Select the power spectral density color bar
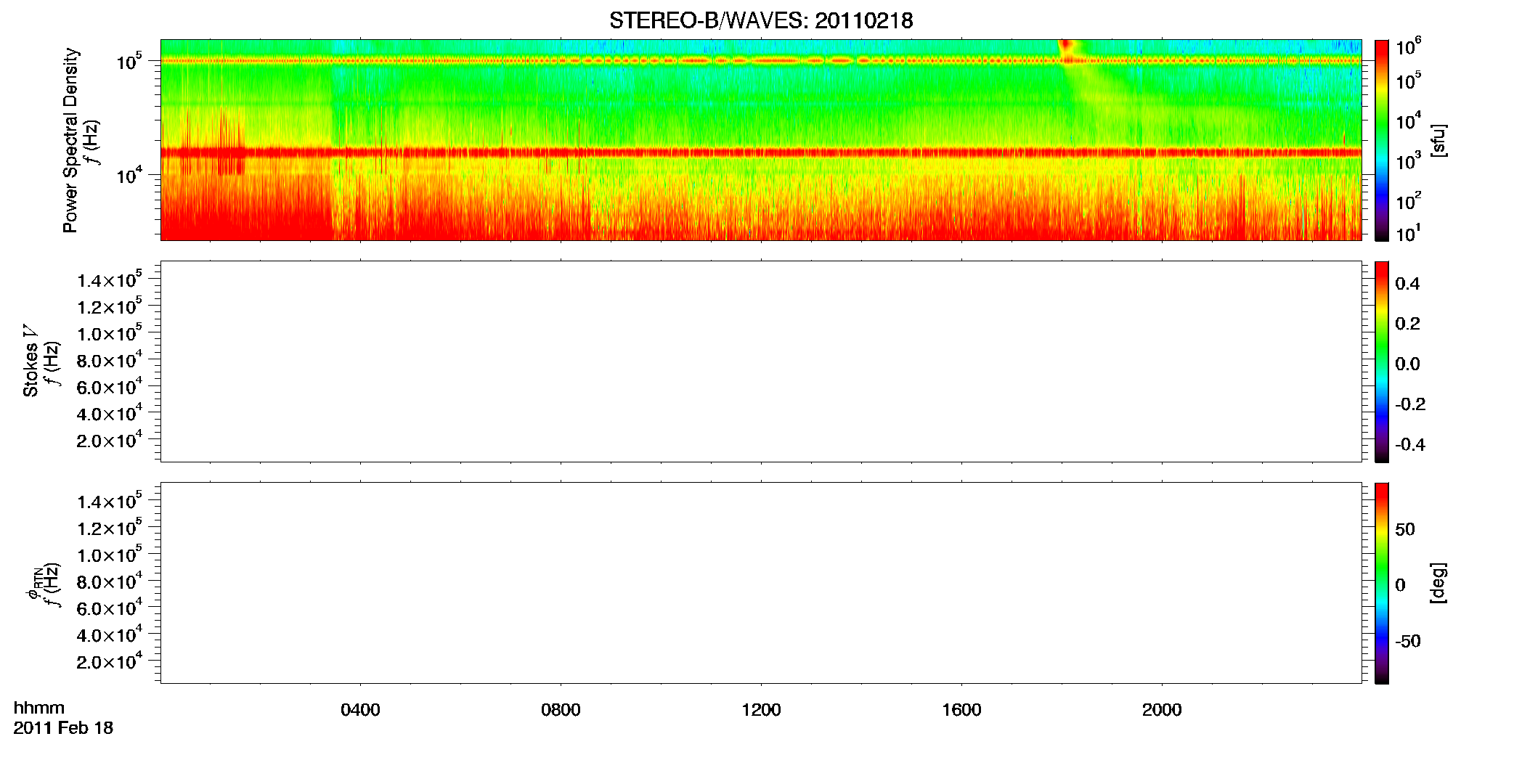The width and height of the screenshot is (1522, 784). point(1382,140)
